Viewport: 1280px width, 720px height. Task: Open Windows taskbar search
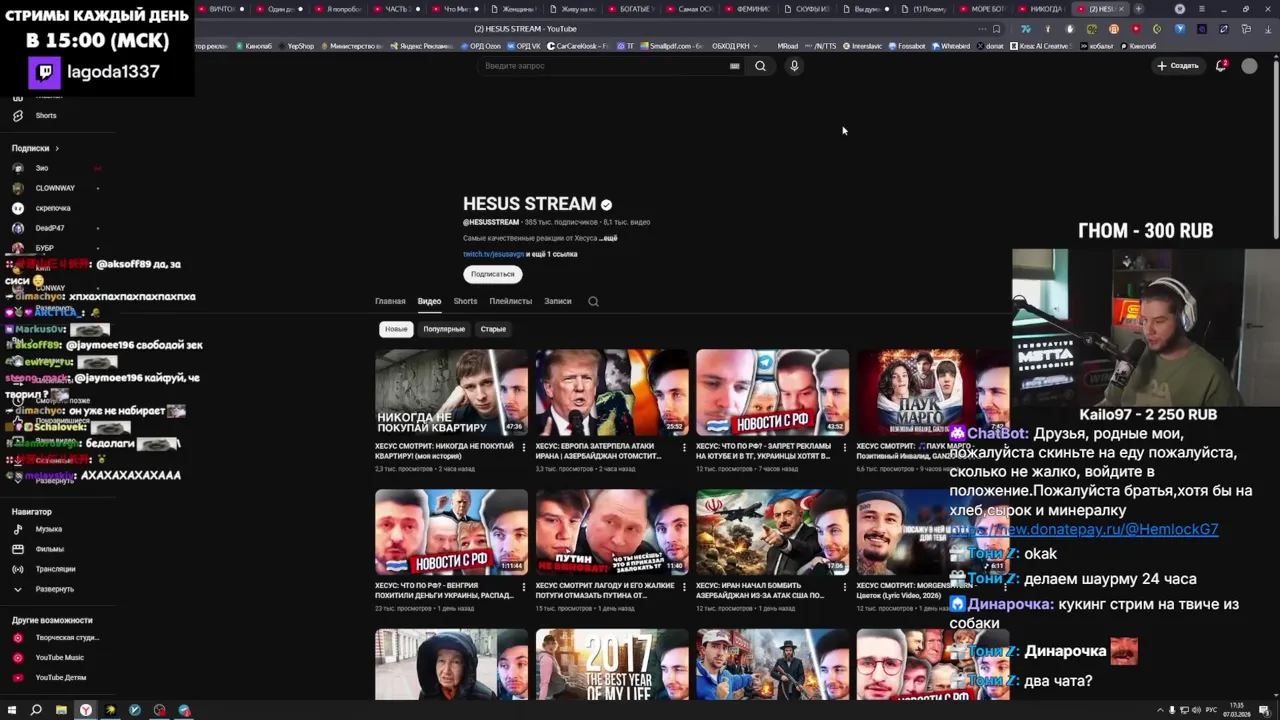point(36,710)
